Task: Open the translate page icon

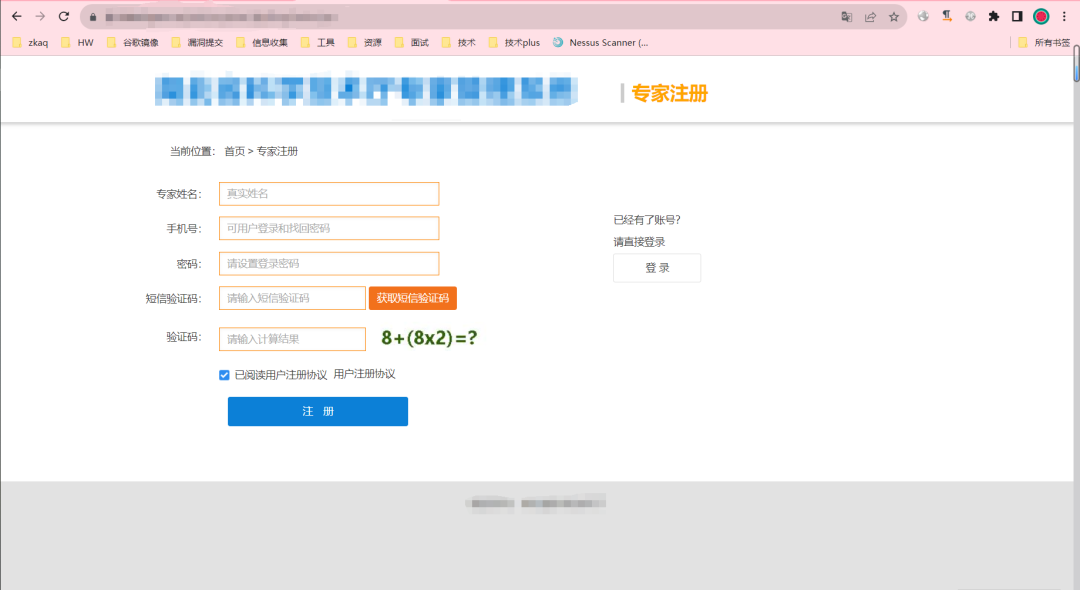Action: click(847, 17)
